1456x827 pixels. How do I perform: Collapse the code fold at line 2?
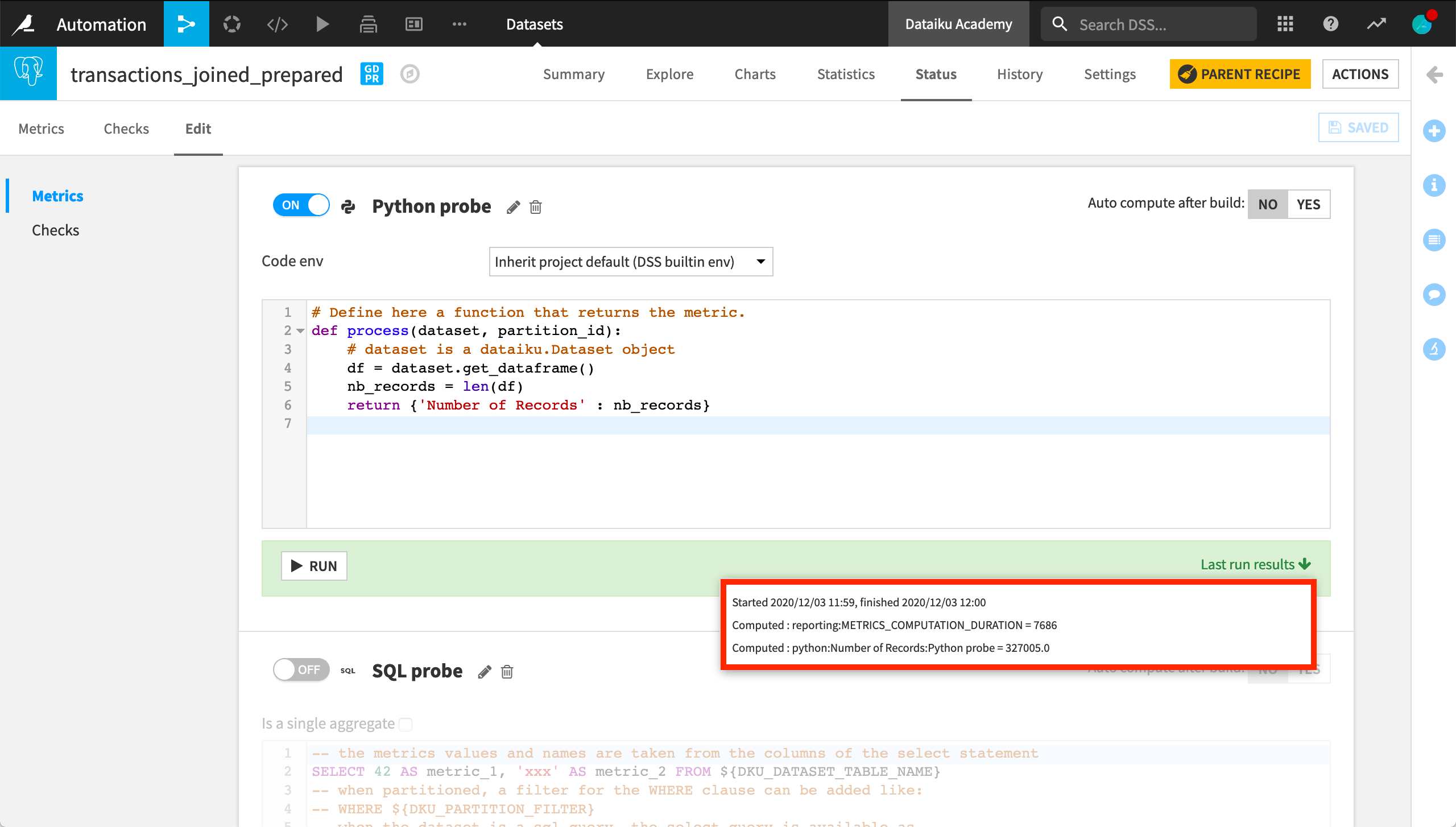coord(300,330)
